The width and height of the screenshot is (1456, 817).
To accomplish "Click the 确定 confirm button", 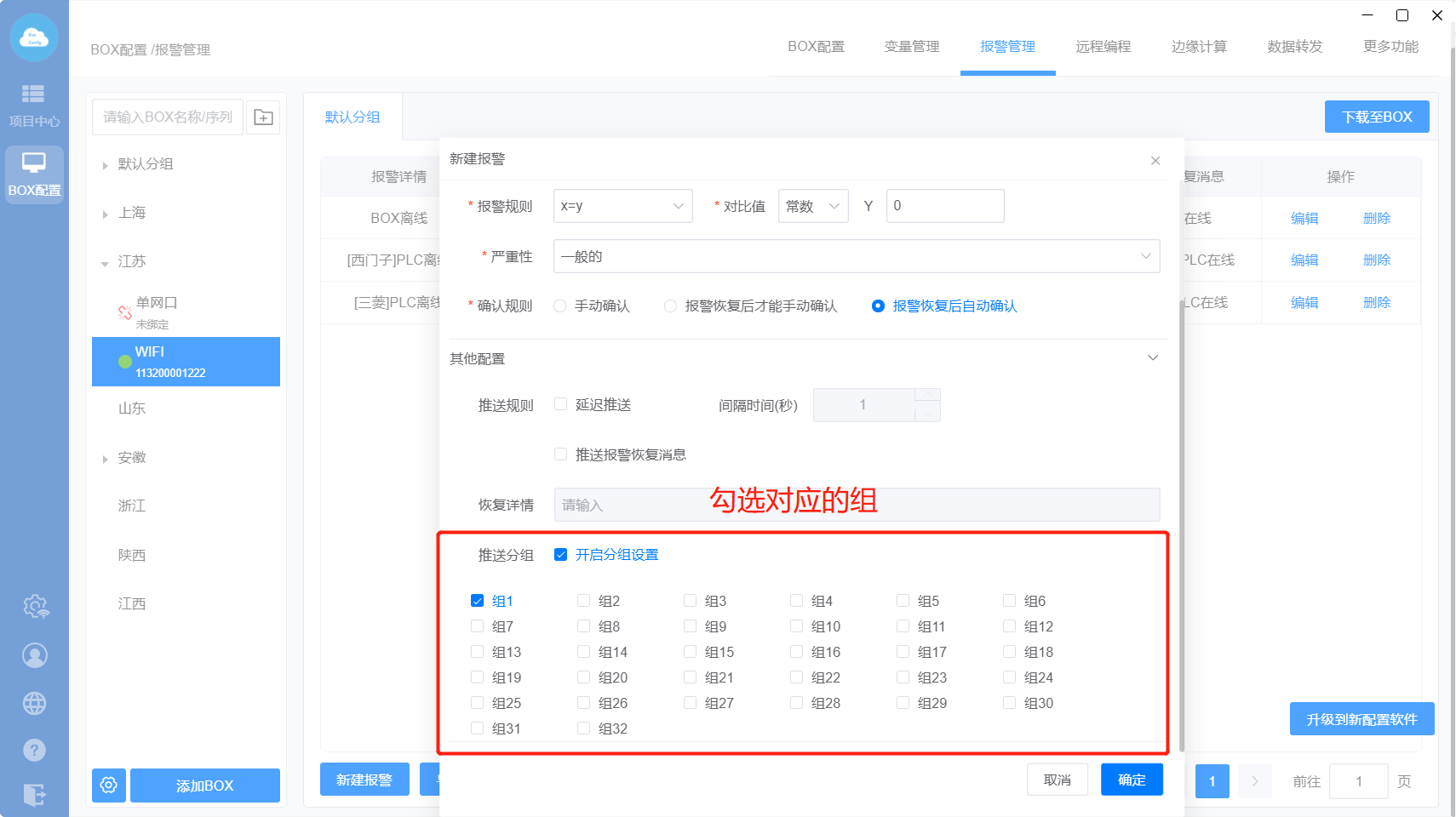I will pos(1131,780).
